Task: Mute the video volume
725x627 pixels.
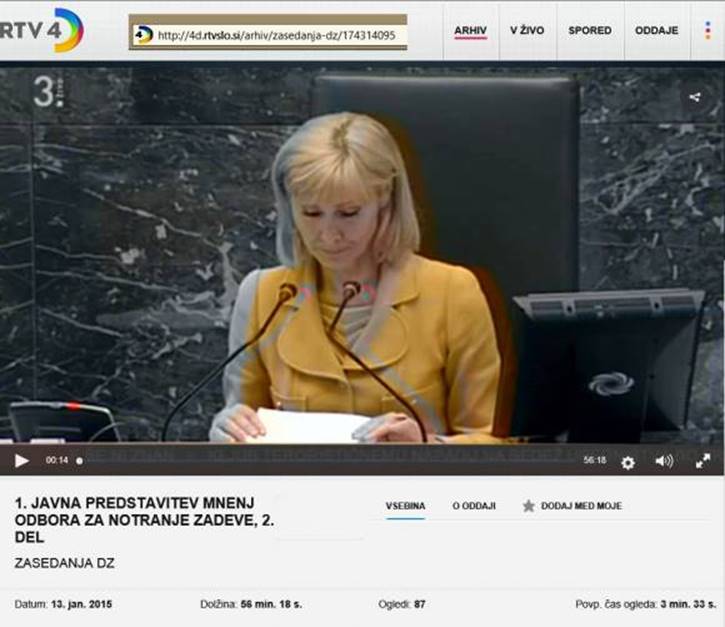Action: pyautogui.click(x=663, y=461)
